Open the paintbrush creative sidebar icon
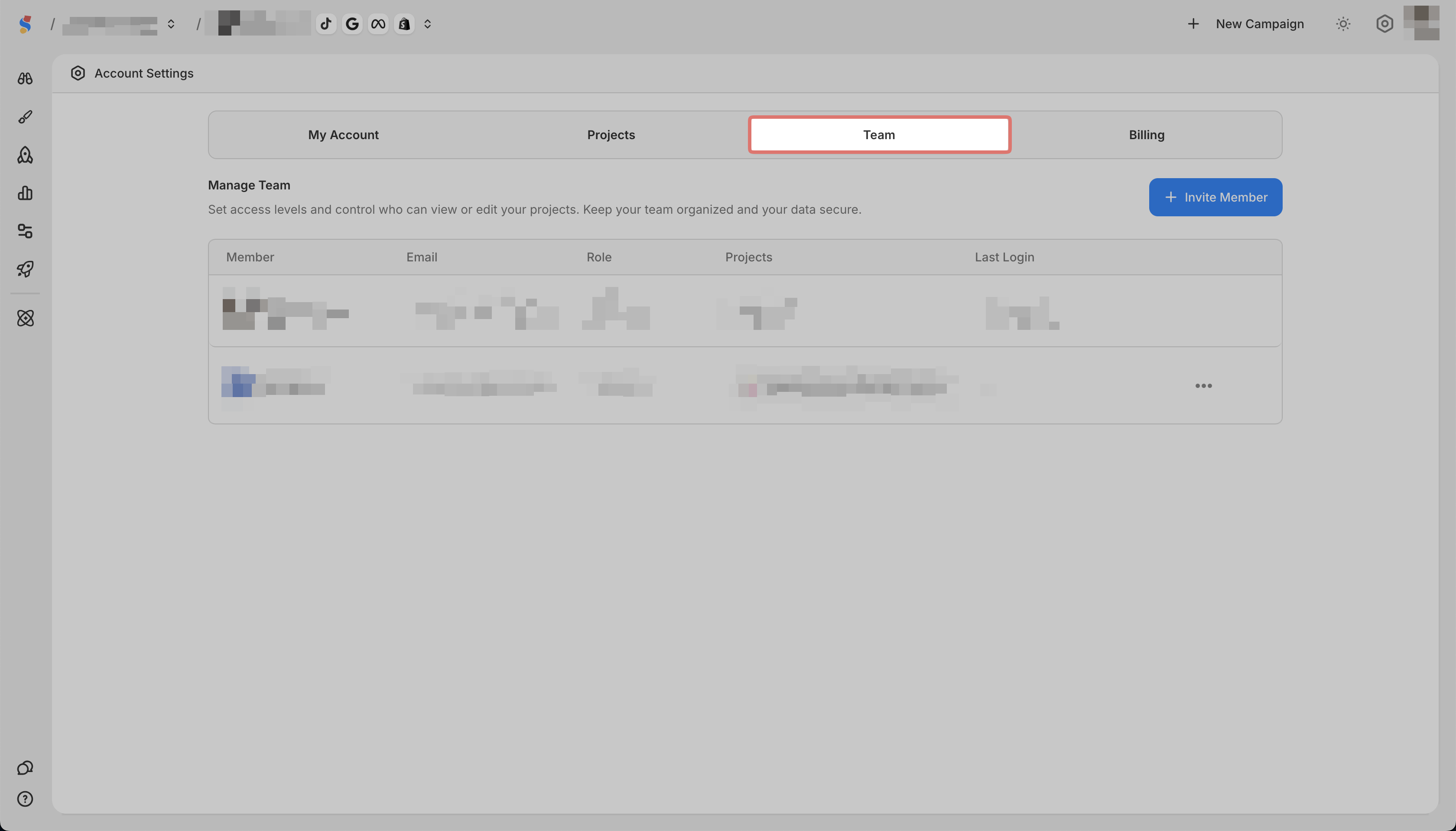The image size is (1456, 831). click(25, 117)
